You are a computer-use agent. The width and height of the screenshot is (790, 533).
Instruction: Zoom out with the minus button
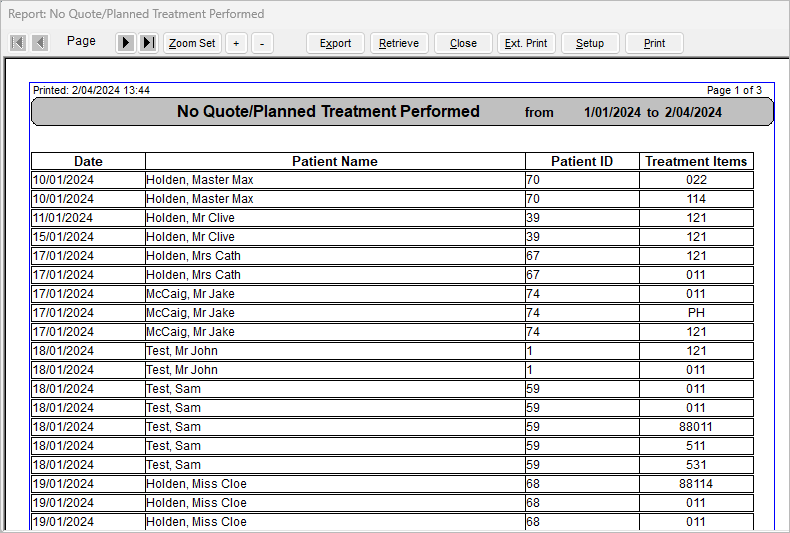[262, 43]
